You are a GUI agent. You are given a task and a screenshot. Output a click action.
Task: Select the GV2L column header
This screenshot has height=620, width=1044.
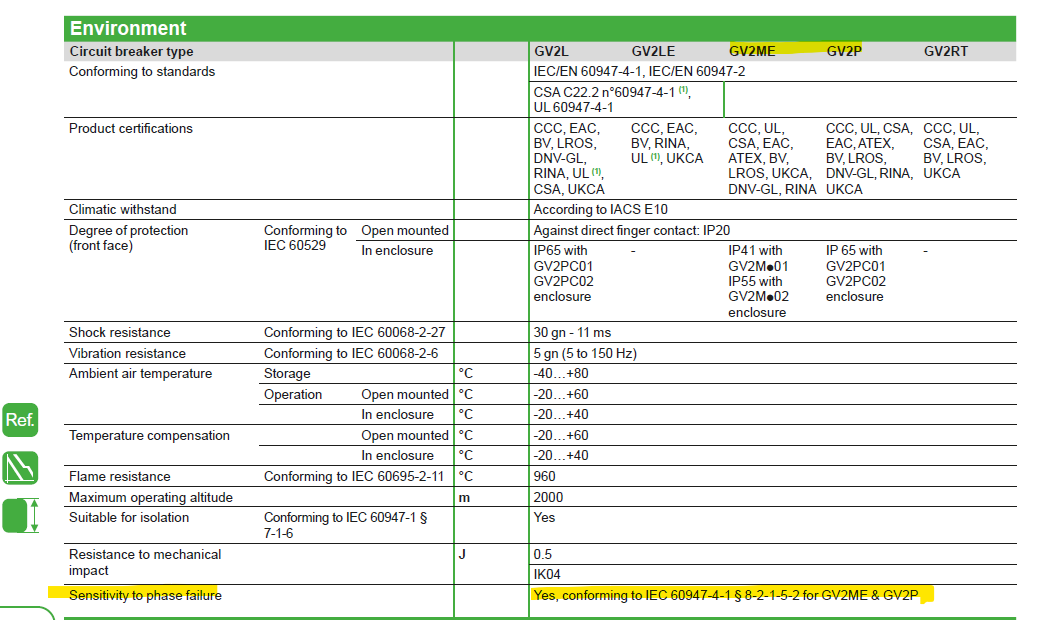point(551,51)
